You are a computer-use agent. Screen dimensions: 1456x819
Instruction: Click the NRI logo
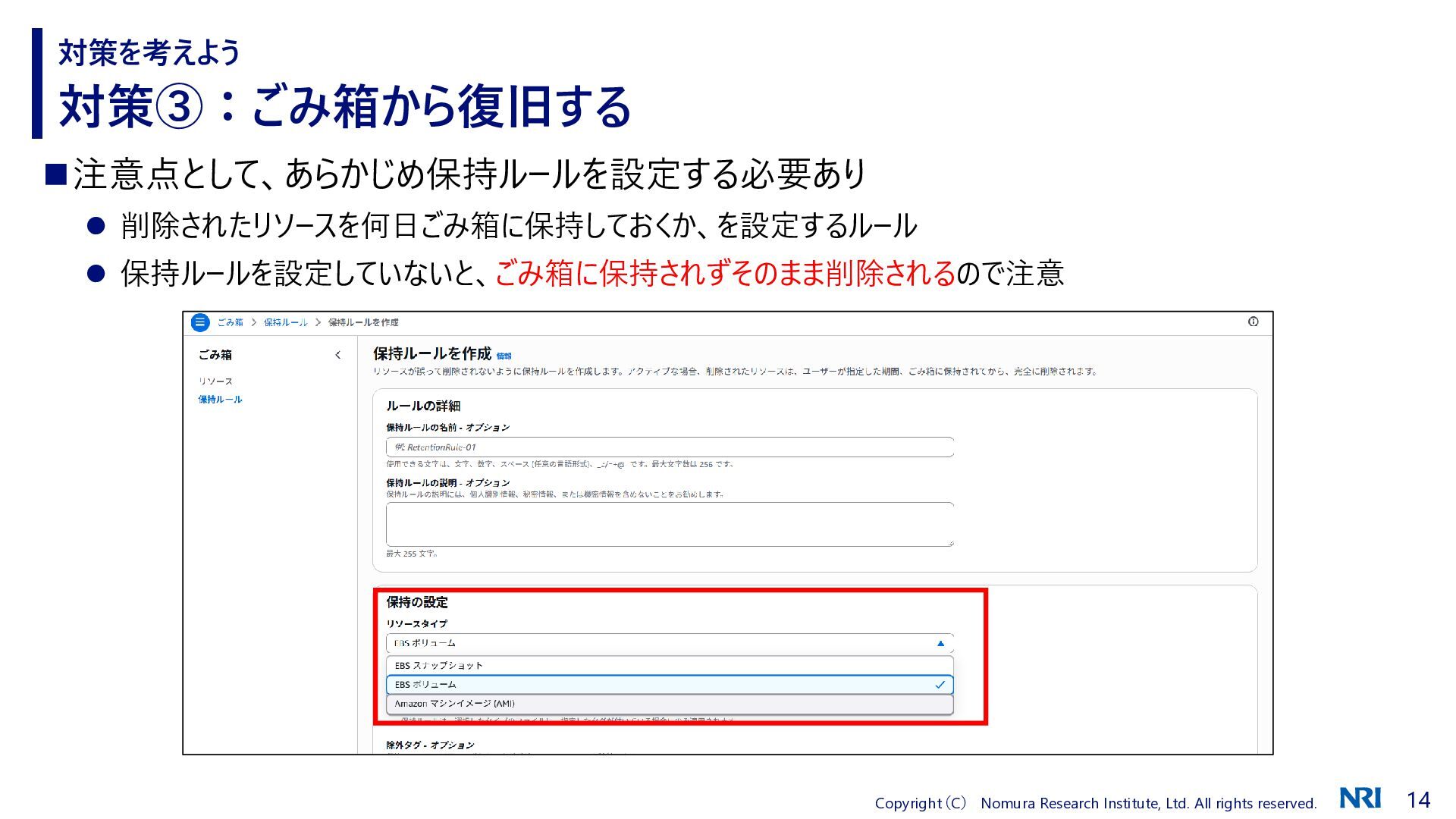click(1360, 799)
